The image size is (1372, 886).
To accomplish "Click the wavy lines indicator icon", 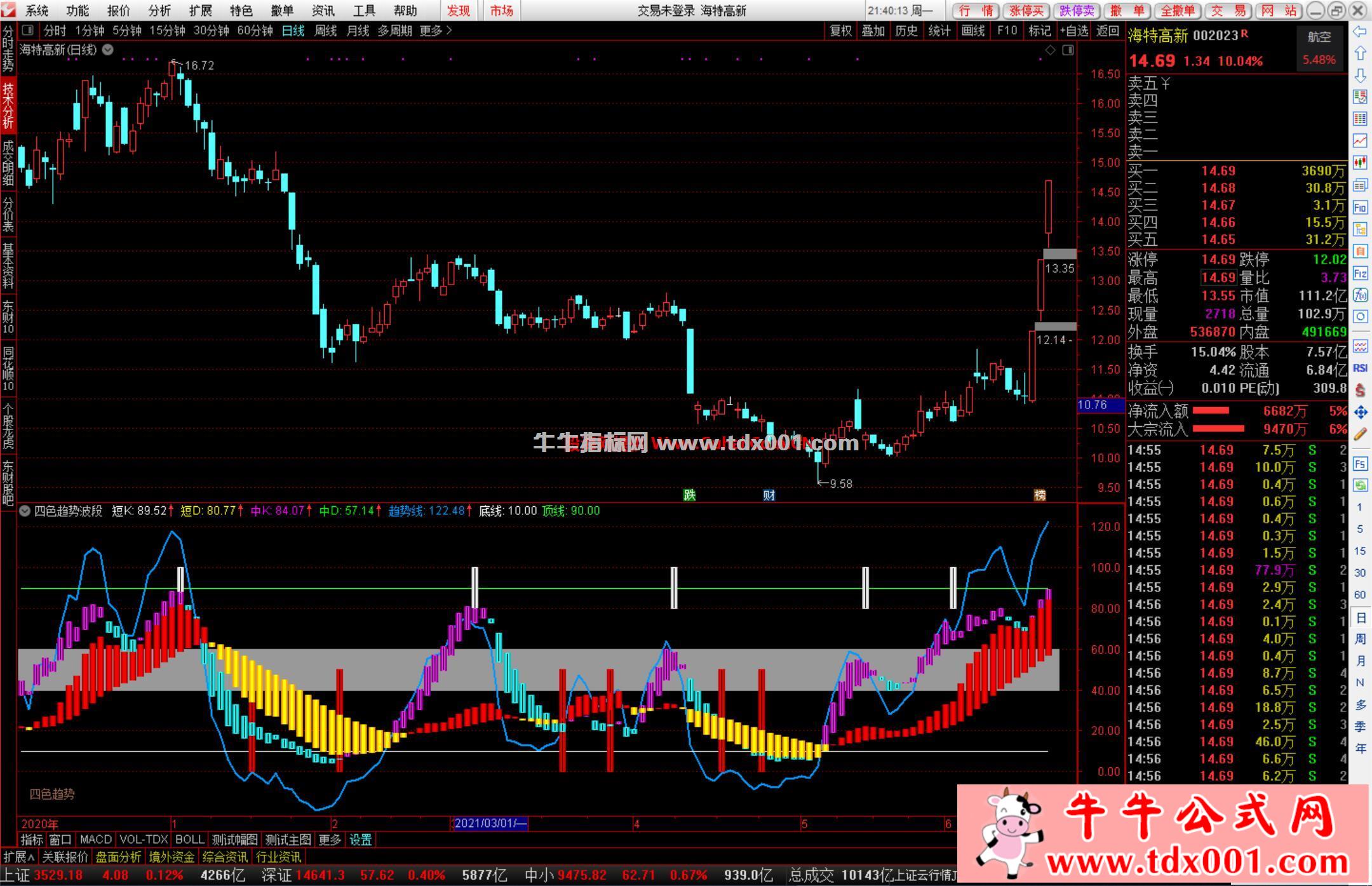I will click(x=1360, y=346).
